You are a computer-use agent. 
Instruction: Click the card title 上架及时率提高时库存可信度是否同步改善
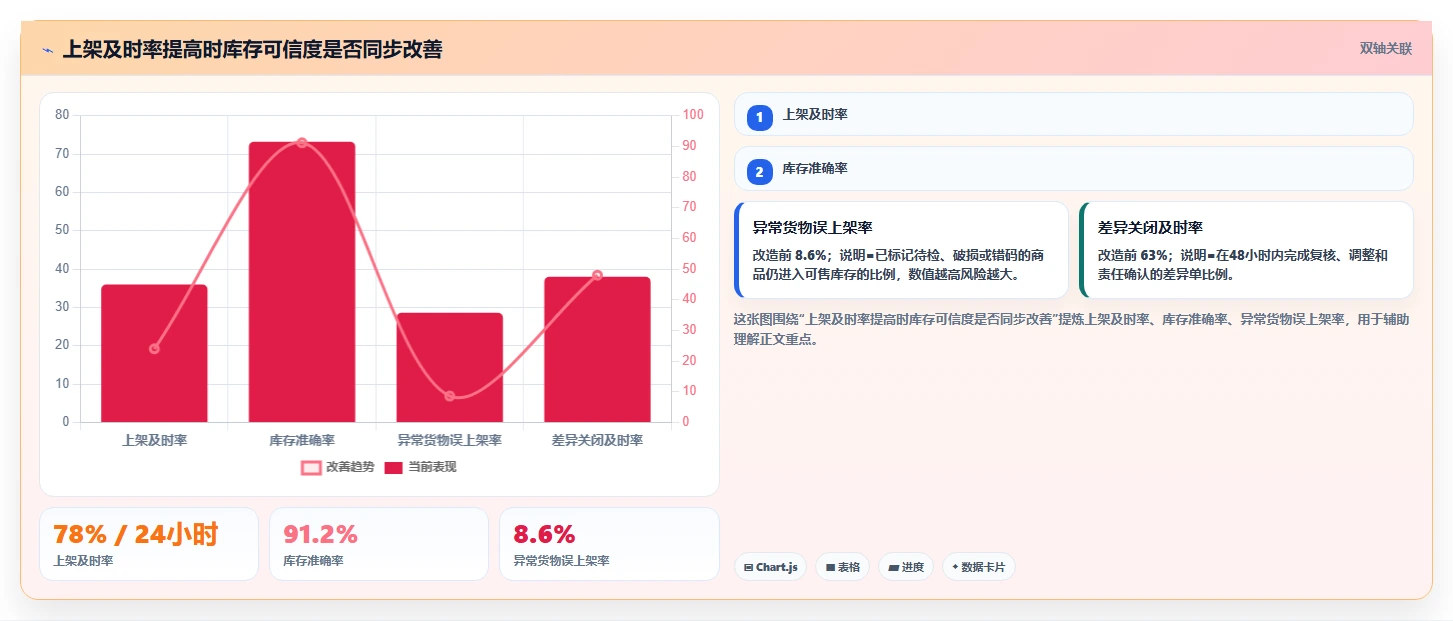[252, 49]
